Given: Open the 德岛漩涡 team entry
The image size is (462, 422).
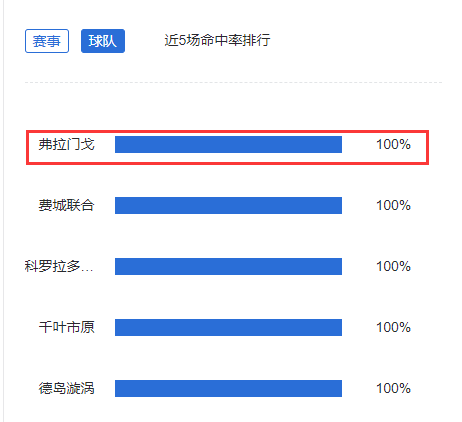Looking at the screenshot, I should tap(66, 388).
